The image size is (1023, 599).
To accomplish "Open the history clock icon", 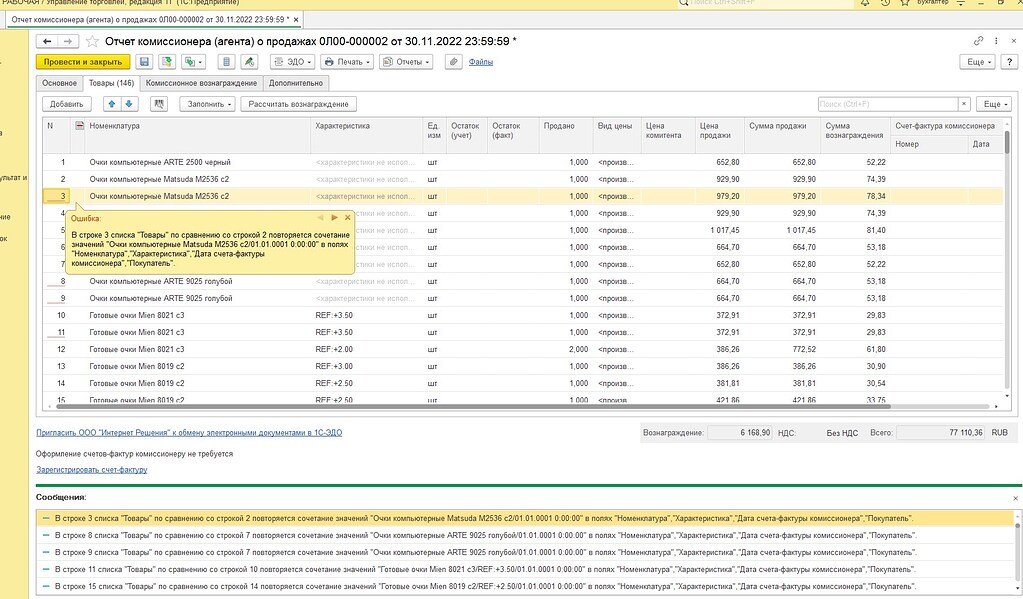I will click(x=885, y=3).
